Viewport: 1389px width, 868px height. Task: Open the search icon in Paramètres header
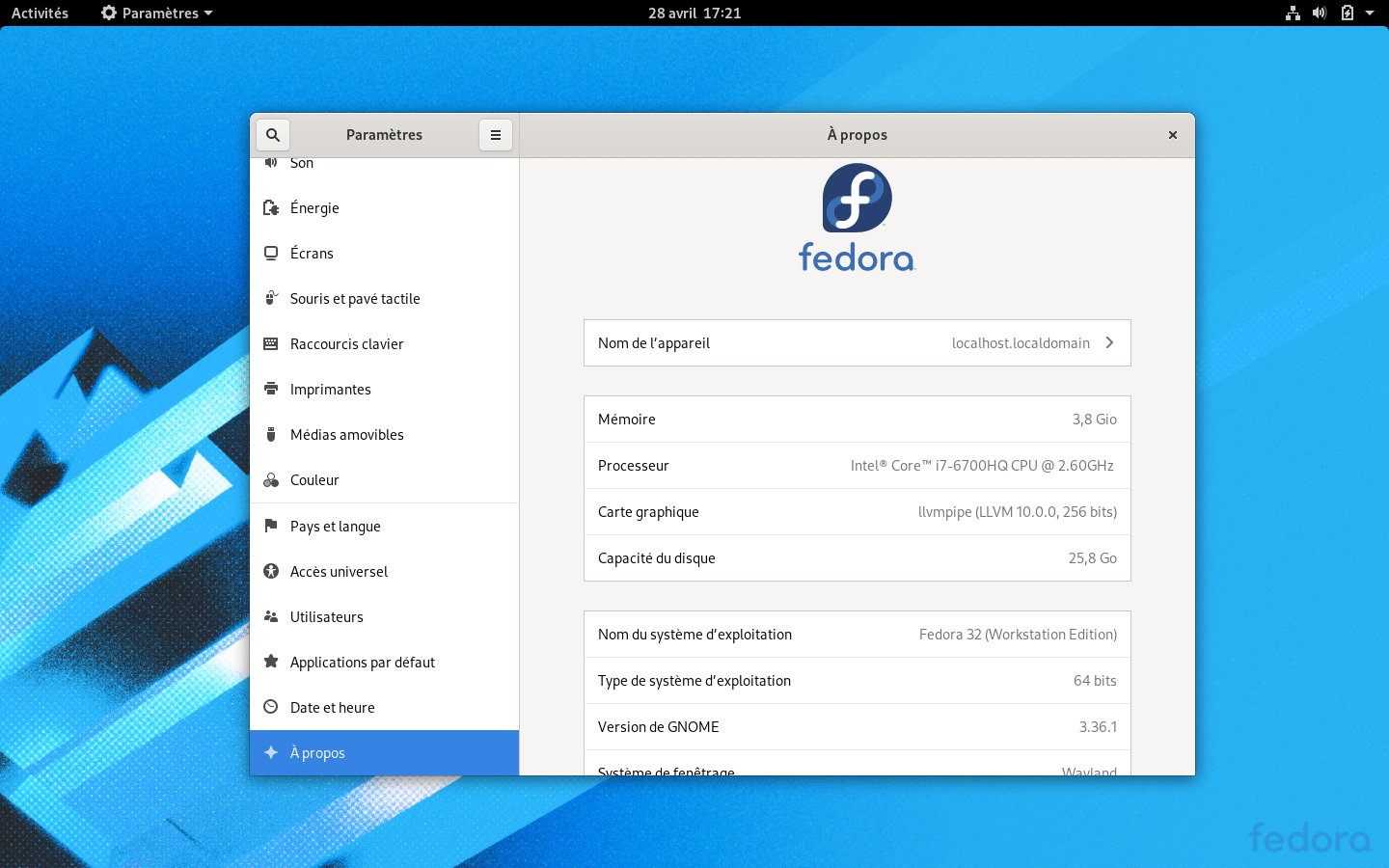click(x=273, y=135)
